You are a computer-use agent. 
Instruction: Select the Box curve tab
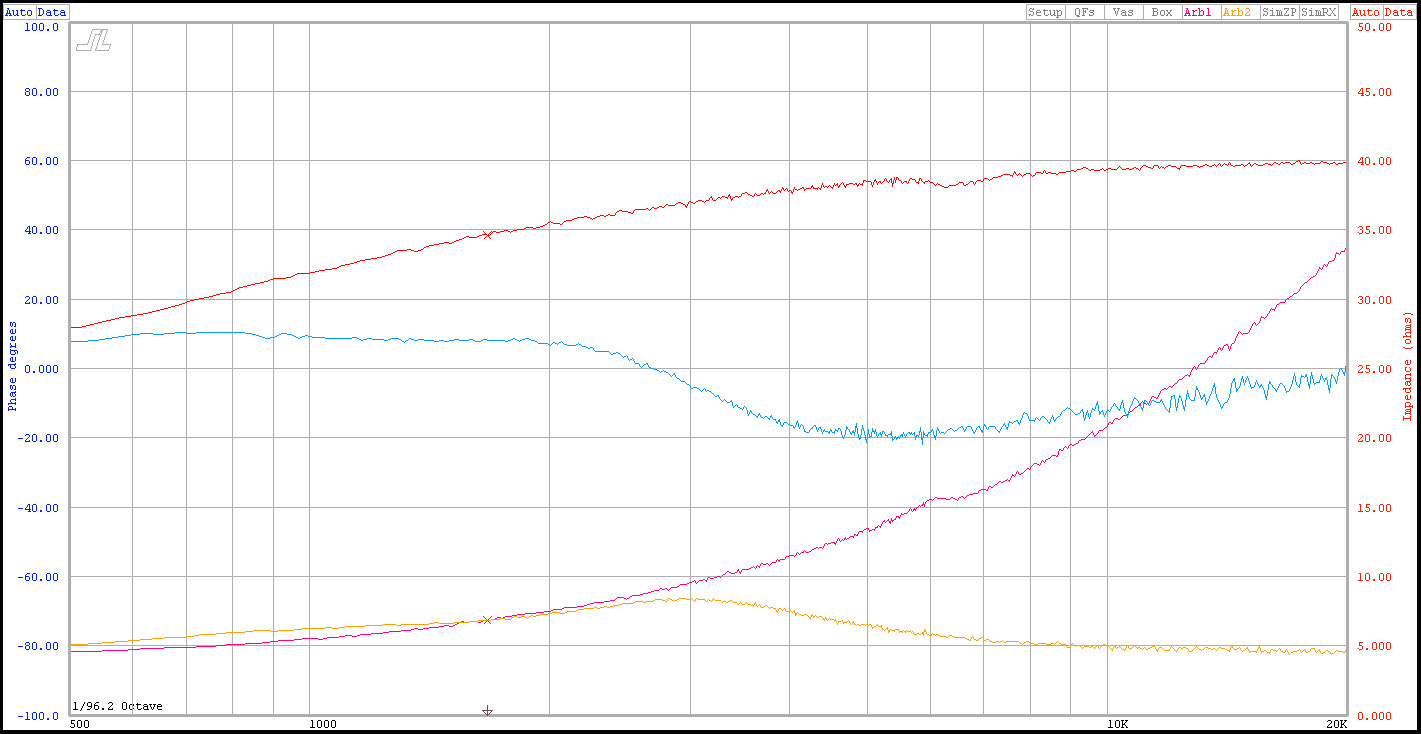click(x=1161, y=12)
